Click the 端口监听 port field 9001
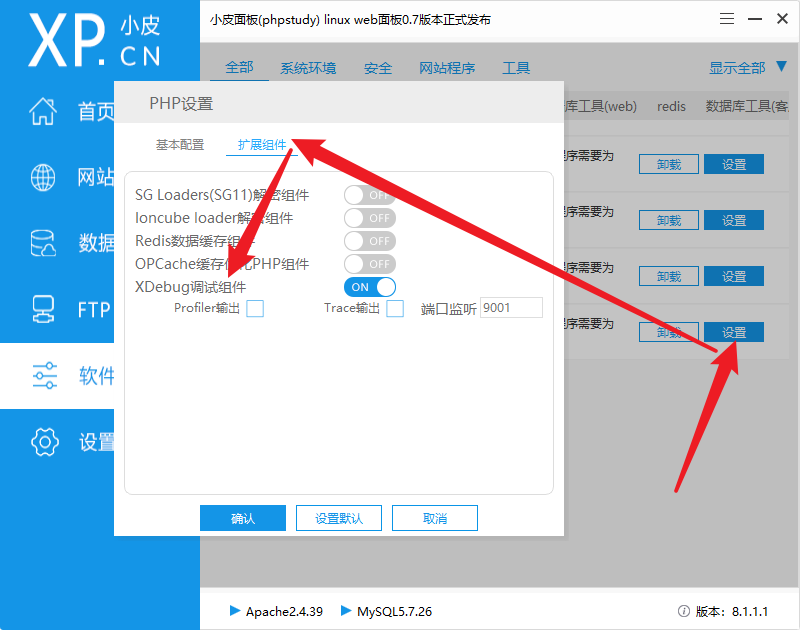The height and width of the screenshot is (630, 800). click(511, 308)
